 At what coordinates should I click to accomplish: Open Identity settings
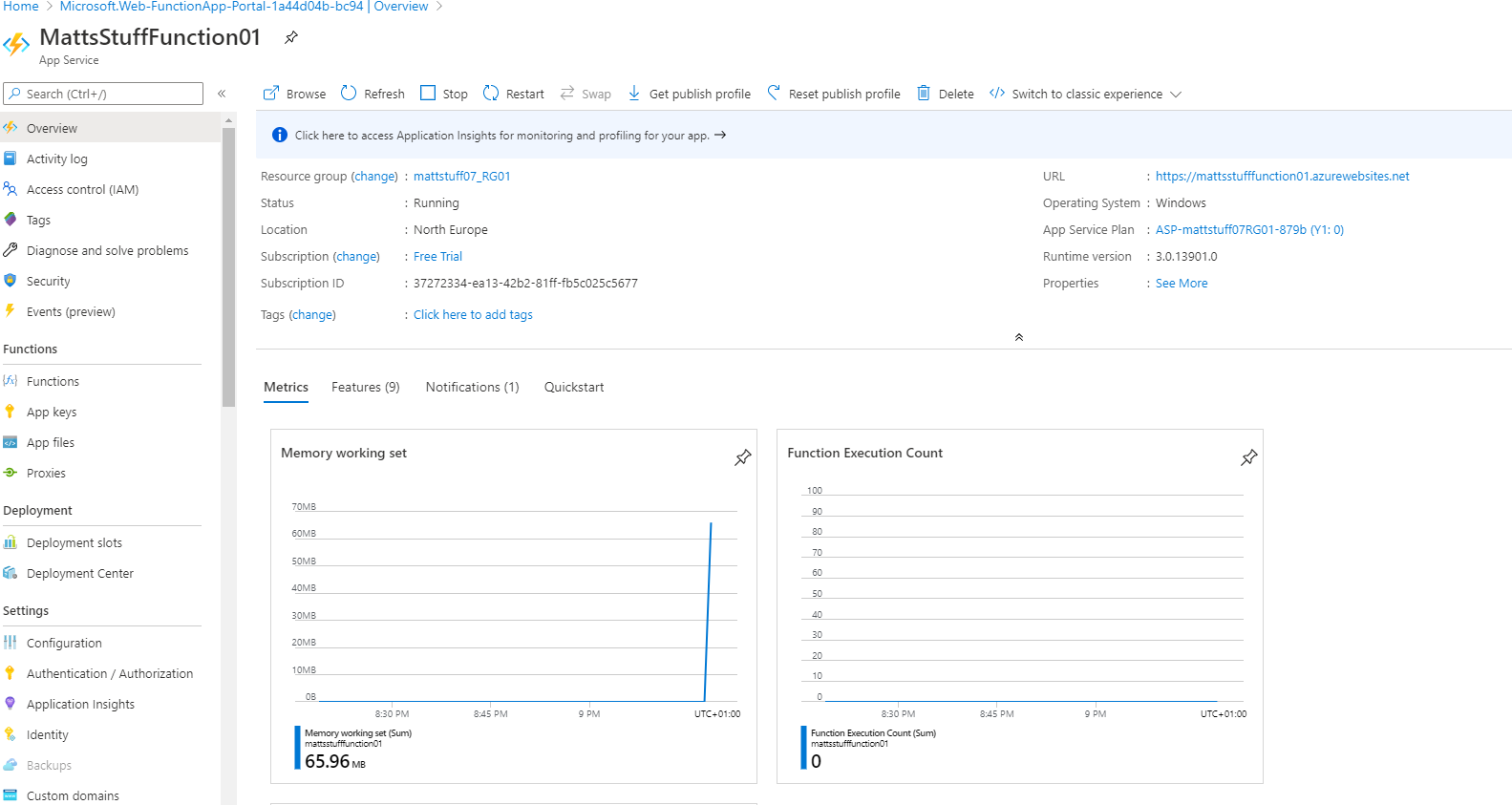110,734
